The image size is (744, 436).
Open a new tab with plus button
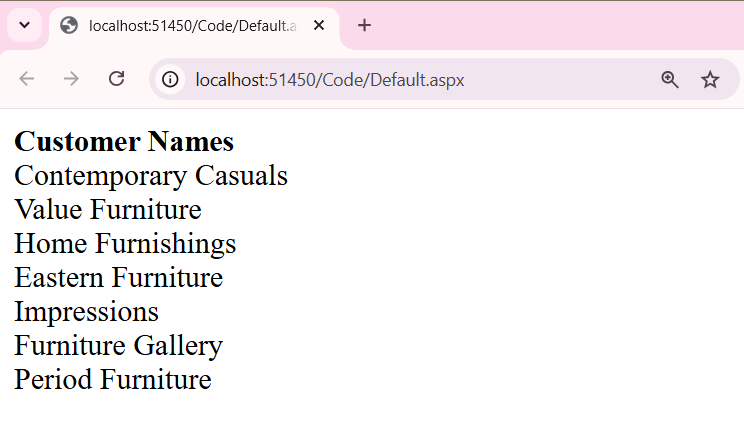364,25
